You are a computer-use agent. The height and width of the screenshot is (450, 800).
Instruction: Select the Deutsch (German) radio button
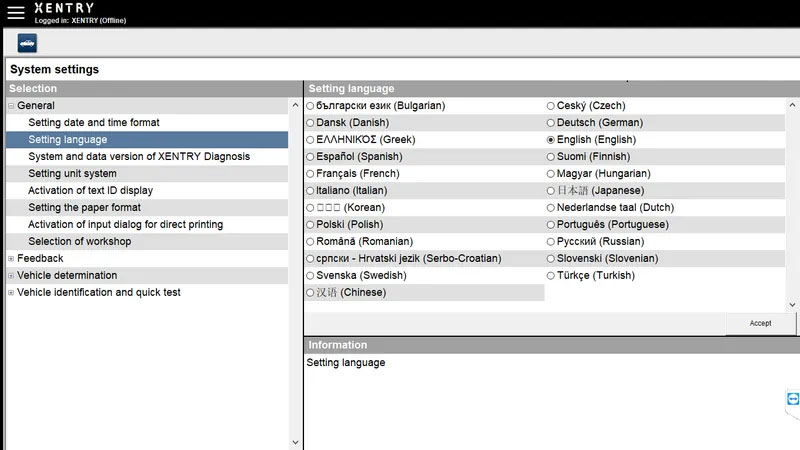(x=551, y=123)
